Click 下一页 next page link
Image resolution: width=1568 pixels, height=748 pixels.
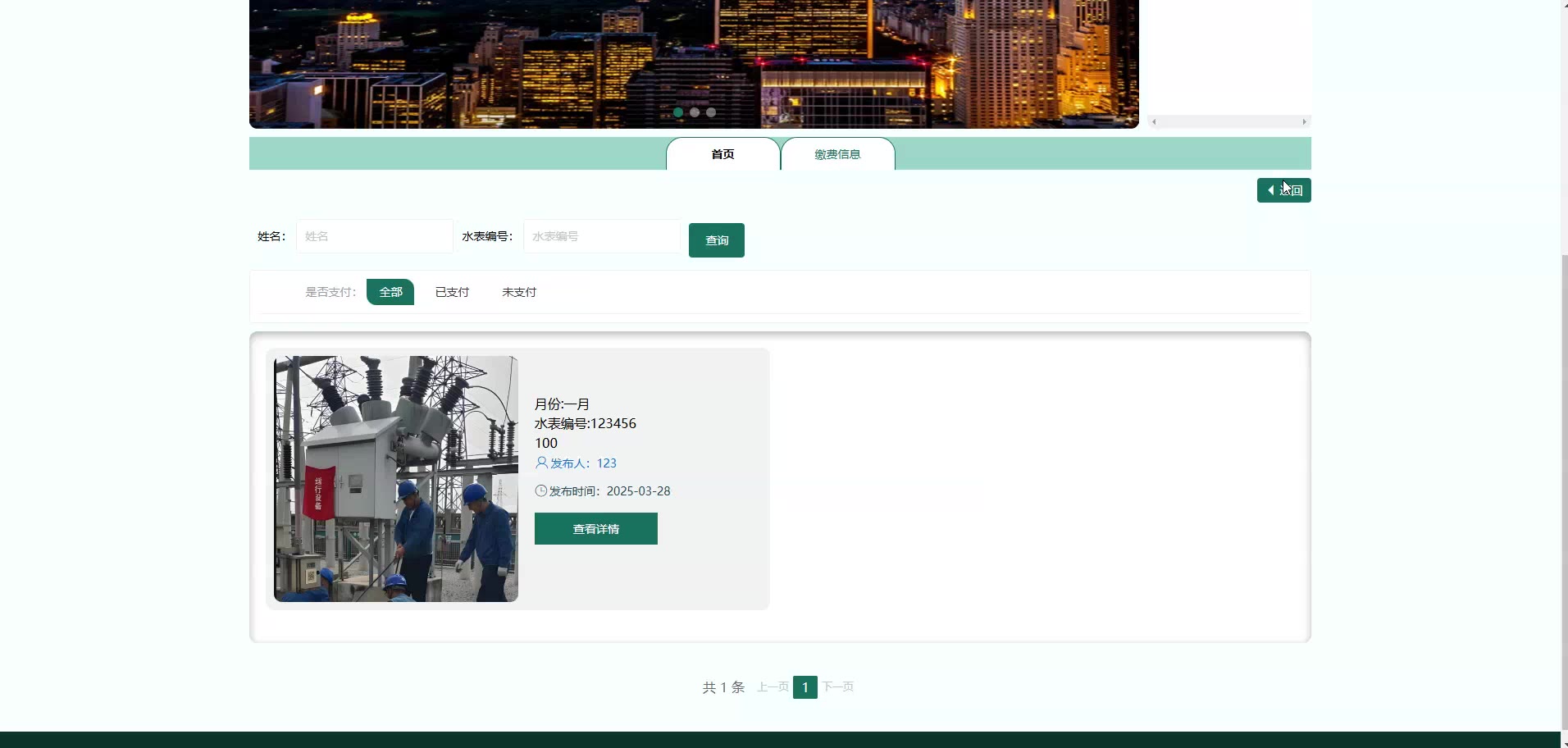coord(837,686)
